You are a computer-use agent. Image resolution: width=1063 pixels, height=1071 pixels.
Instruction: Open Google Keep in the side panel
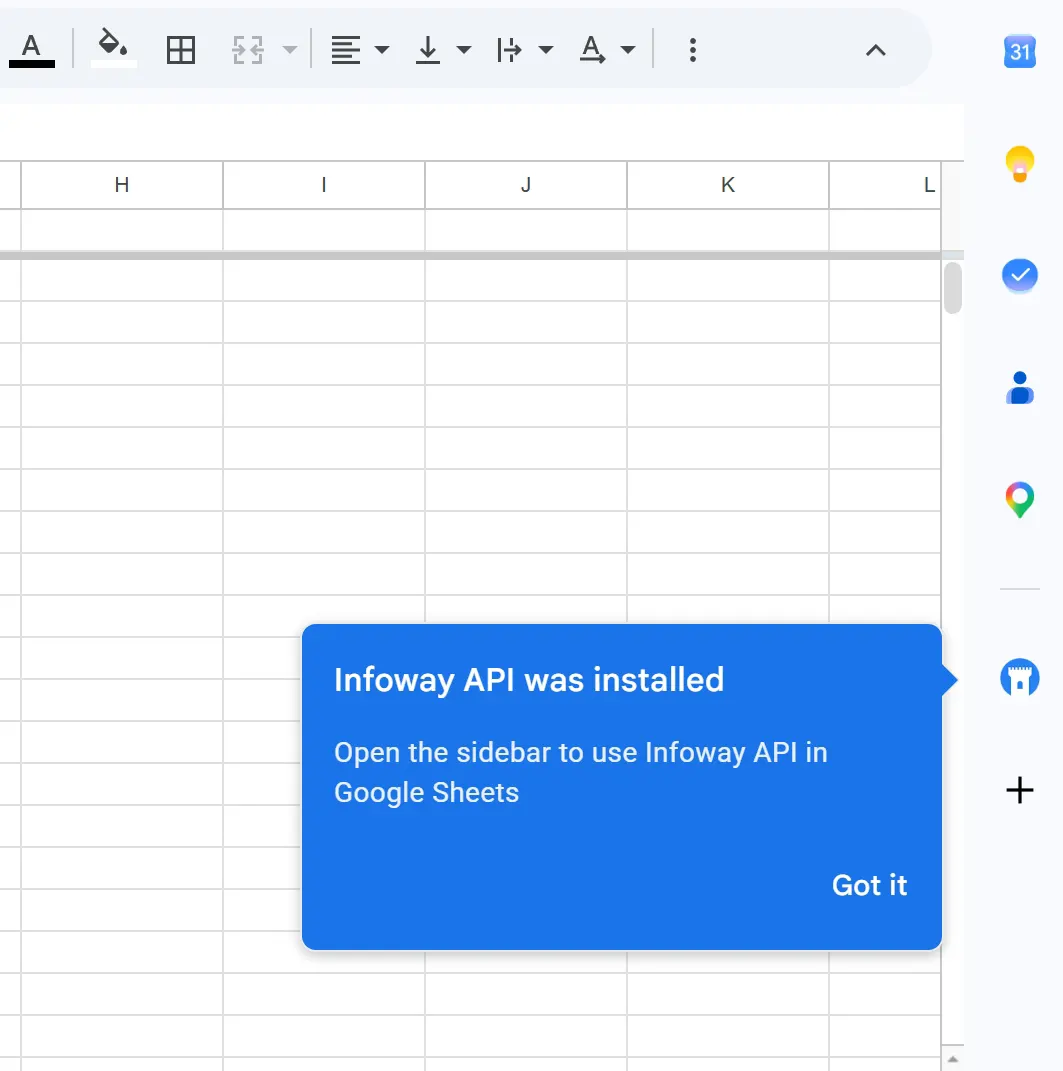[1019, 164]
